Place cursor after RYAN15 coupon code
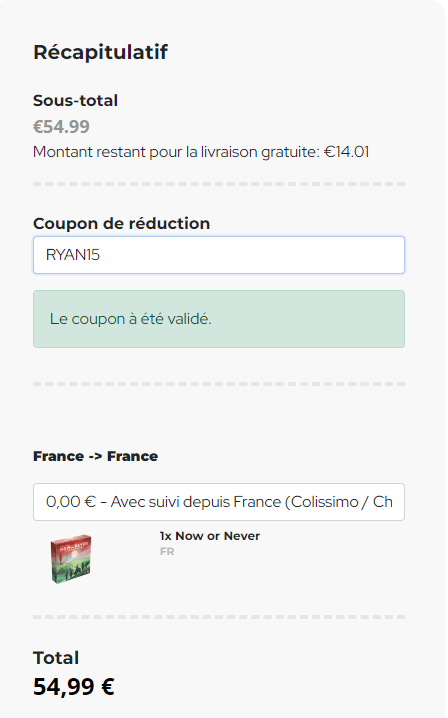448x718 pixels. 101,255
